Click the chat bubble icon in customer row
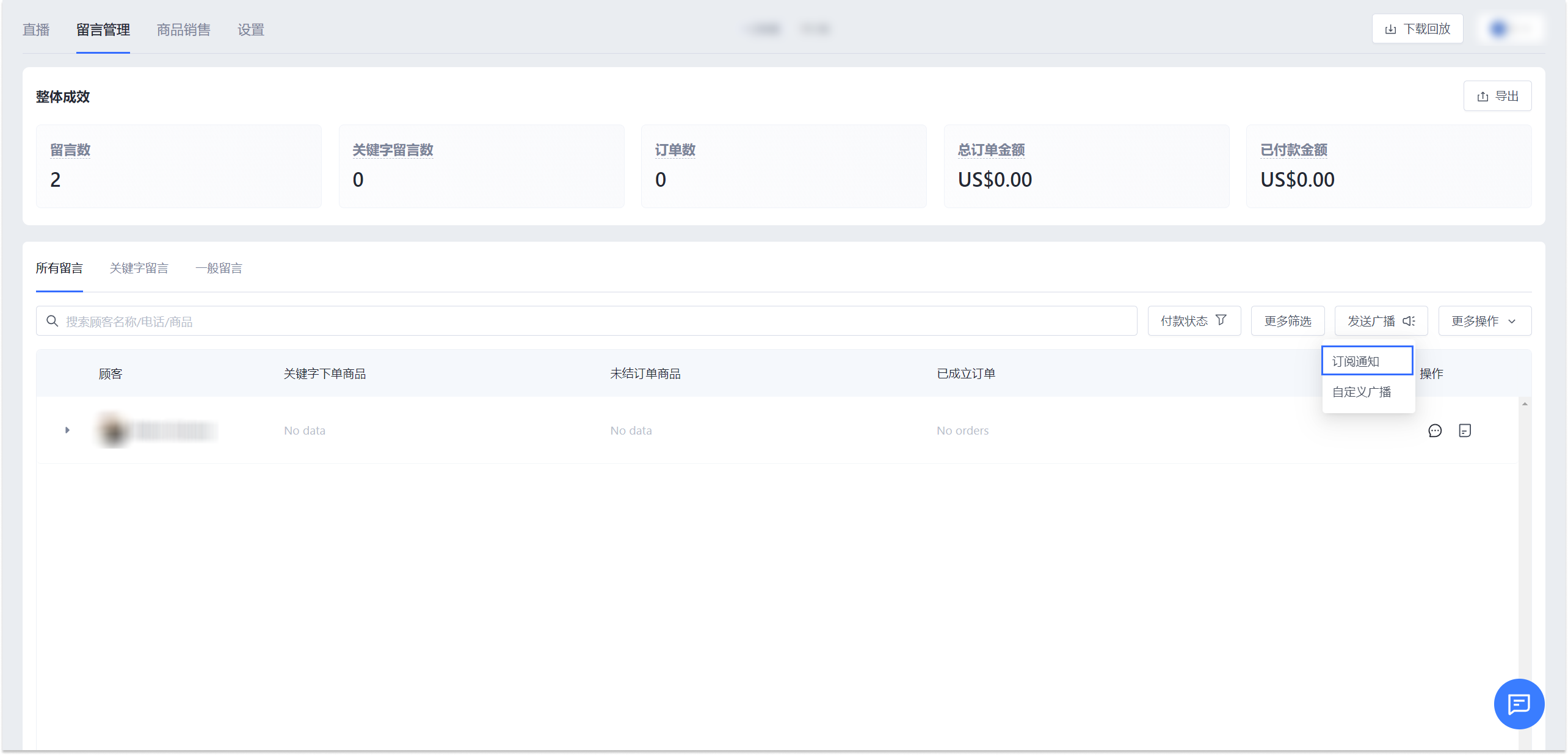Viewport: 1568px width, 755px height. 1435,431
